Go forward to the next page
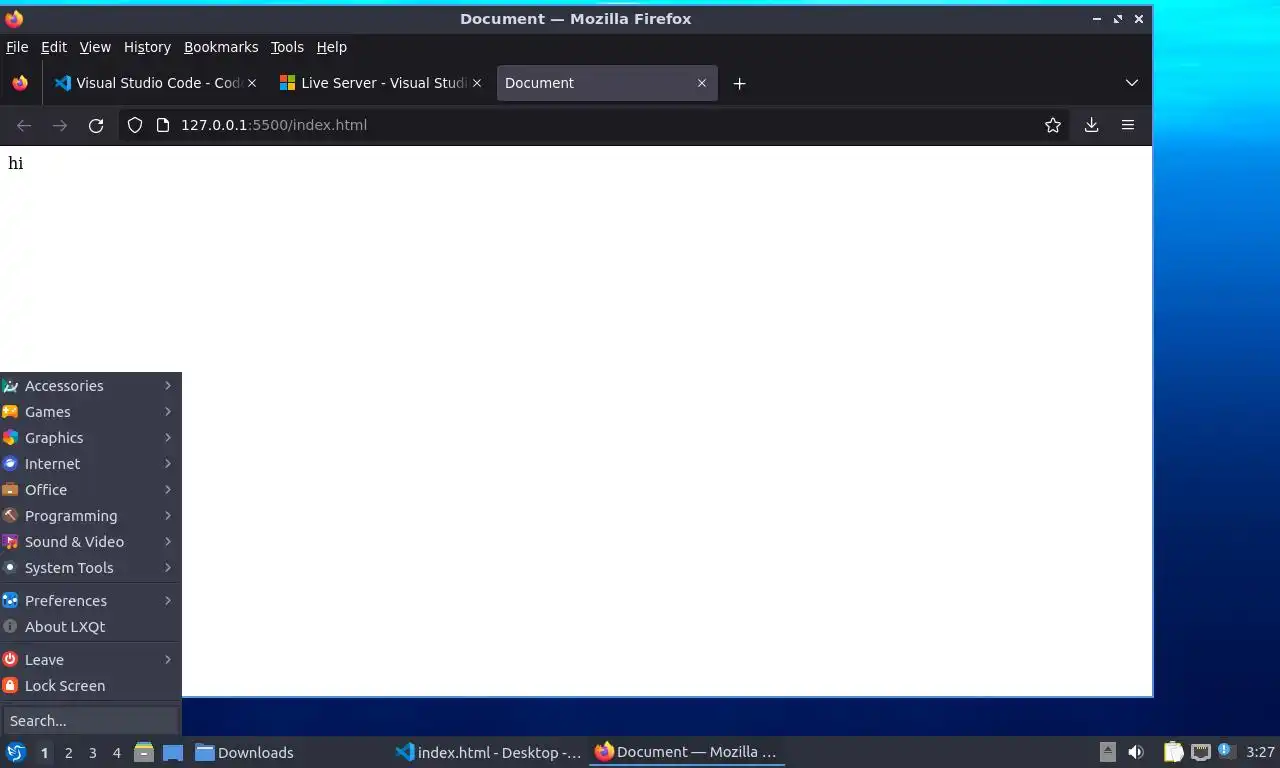The width and height of the screenshot is (1280, 768). 60,125
